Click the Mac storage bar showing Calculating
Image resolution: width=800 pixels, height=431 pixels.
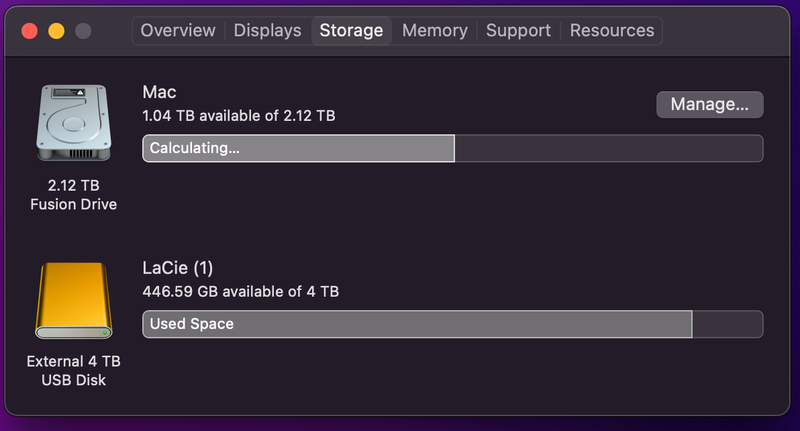[x=298, y=148]
